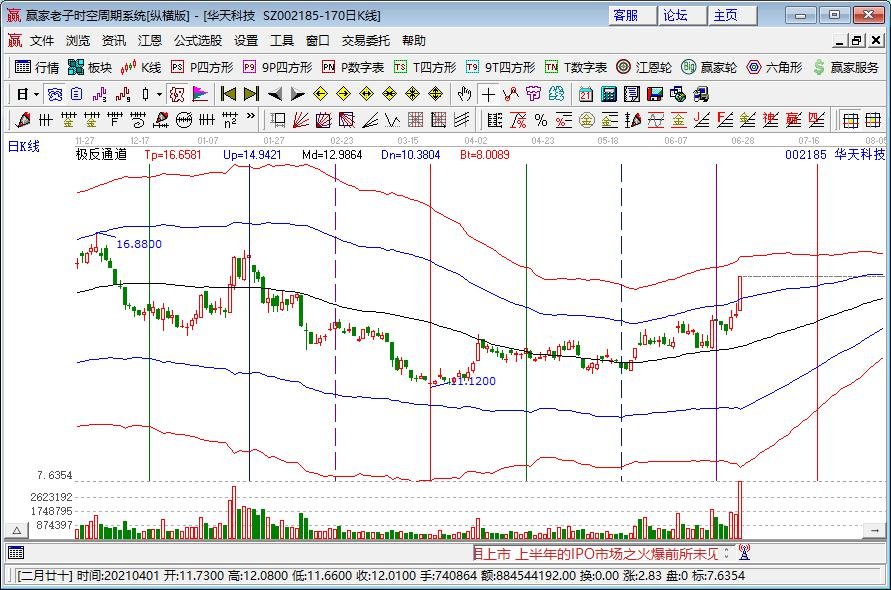
Task: Click the telephone icon in toolbar
Action: 55,94
